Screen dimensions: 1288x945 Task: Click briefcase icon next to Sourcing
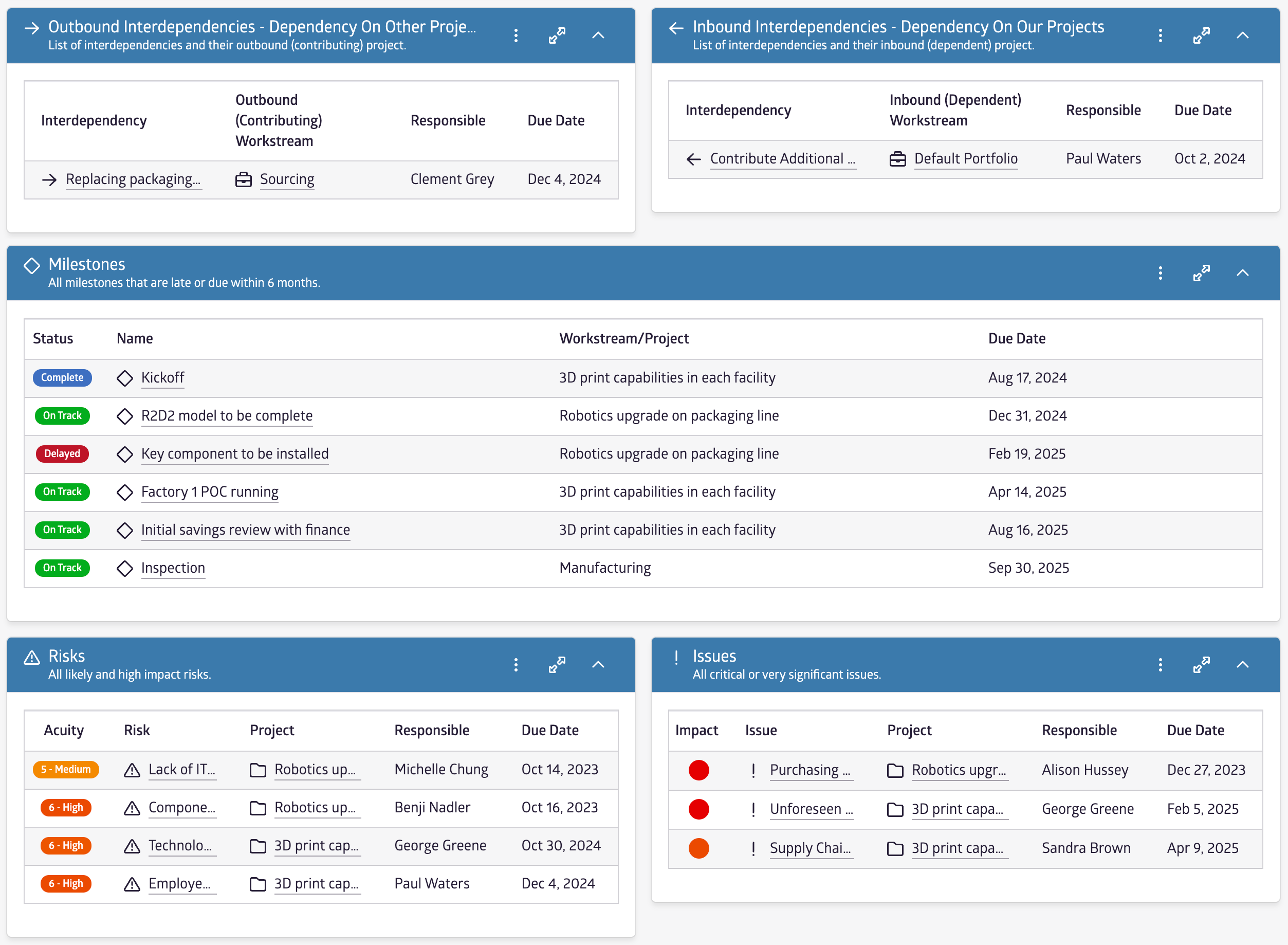tap(244, 179)
